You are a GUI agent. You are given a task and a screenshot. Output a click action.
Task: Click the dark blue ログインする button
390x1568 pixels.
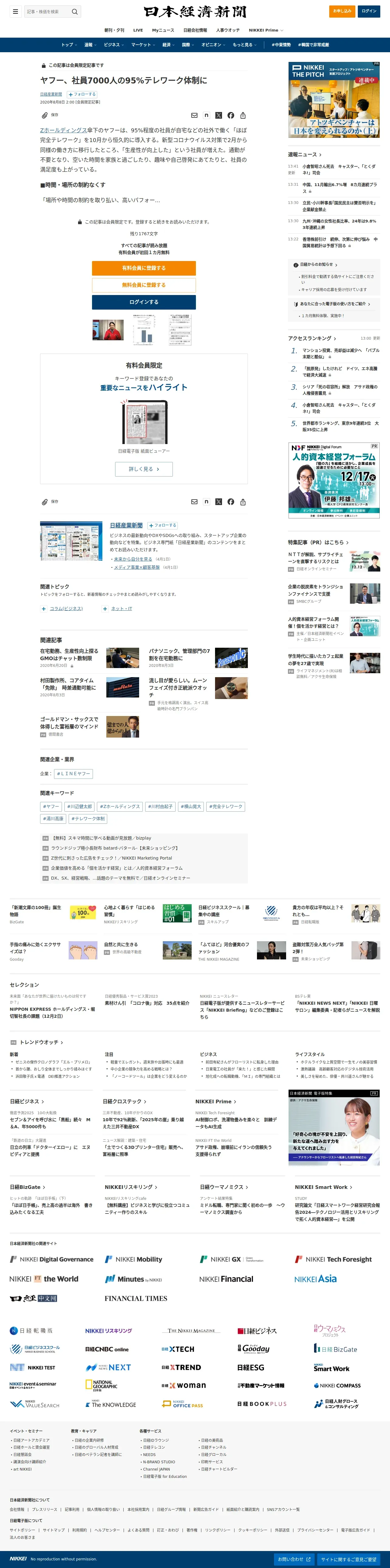click(x=144, y=302)
